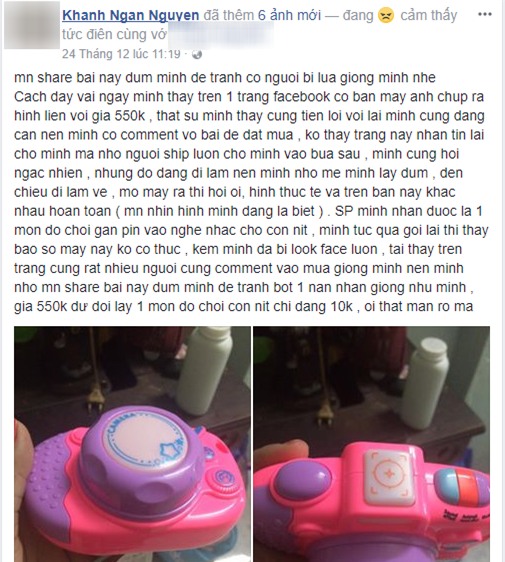
Task: Click the post body text paragraph
Action: 251,192
